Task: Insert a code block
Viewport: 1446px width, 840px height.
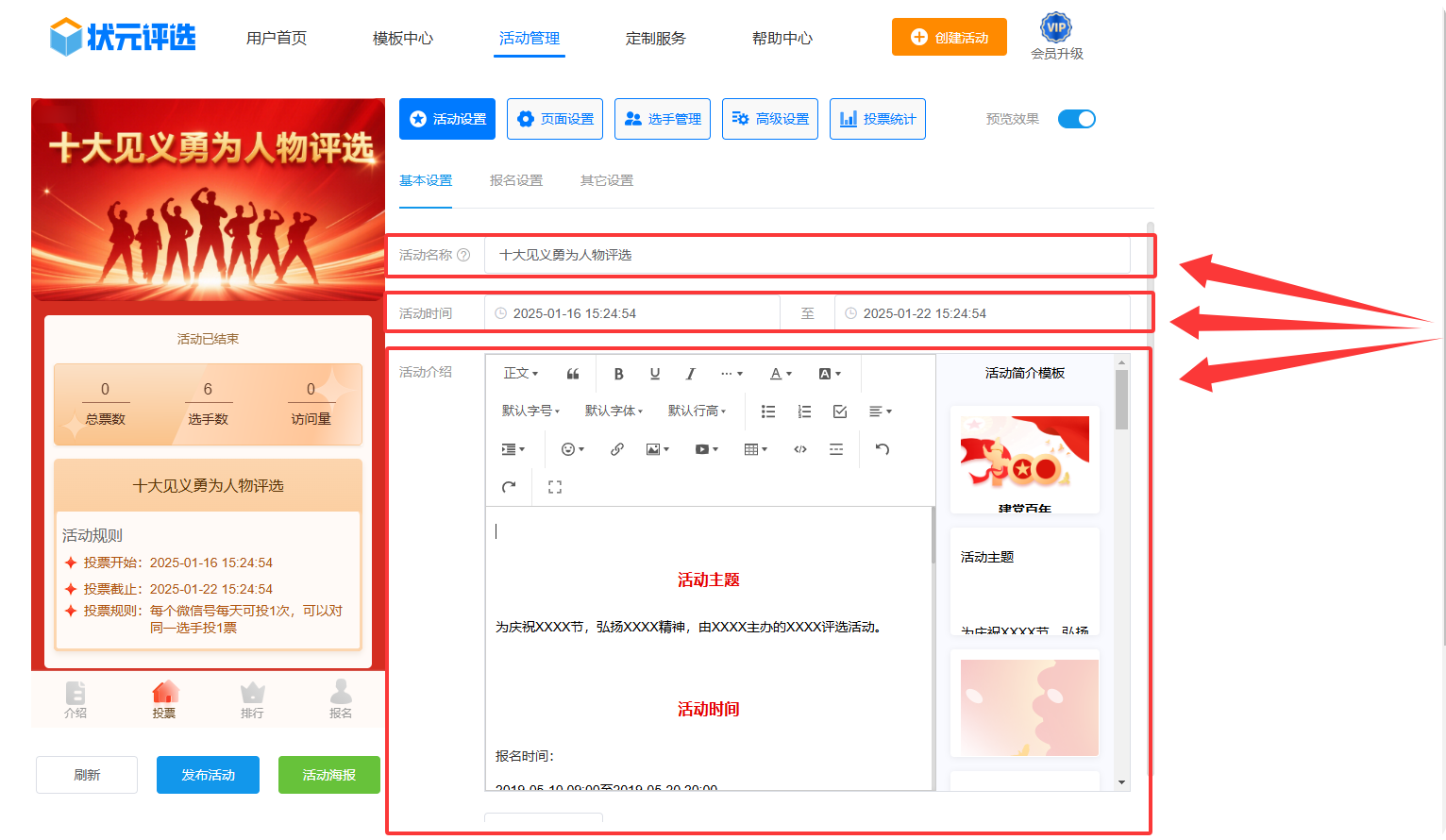Action: point(800,449)
